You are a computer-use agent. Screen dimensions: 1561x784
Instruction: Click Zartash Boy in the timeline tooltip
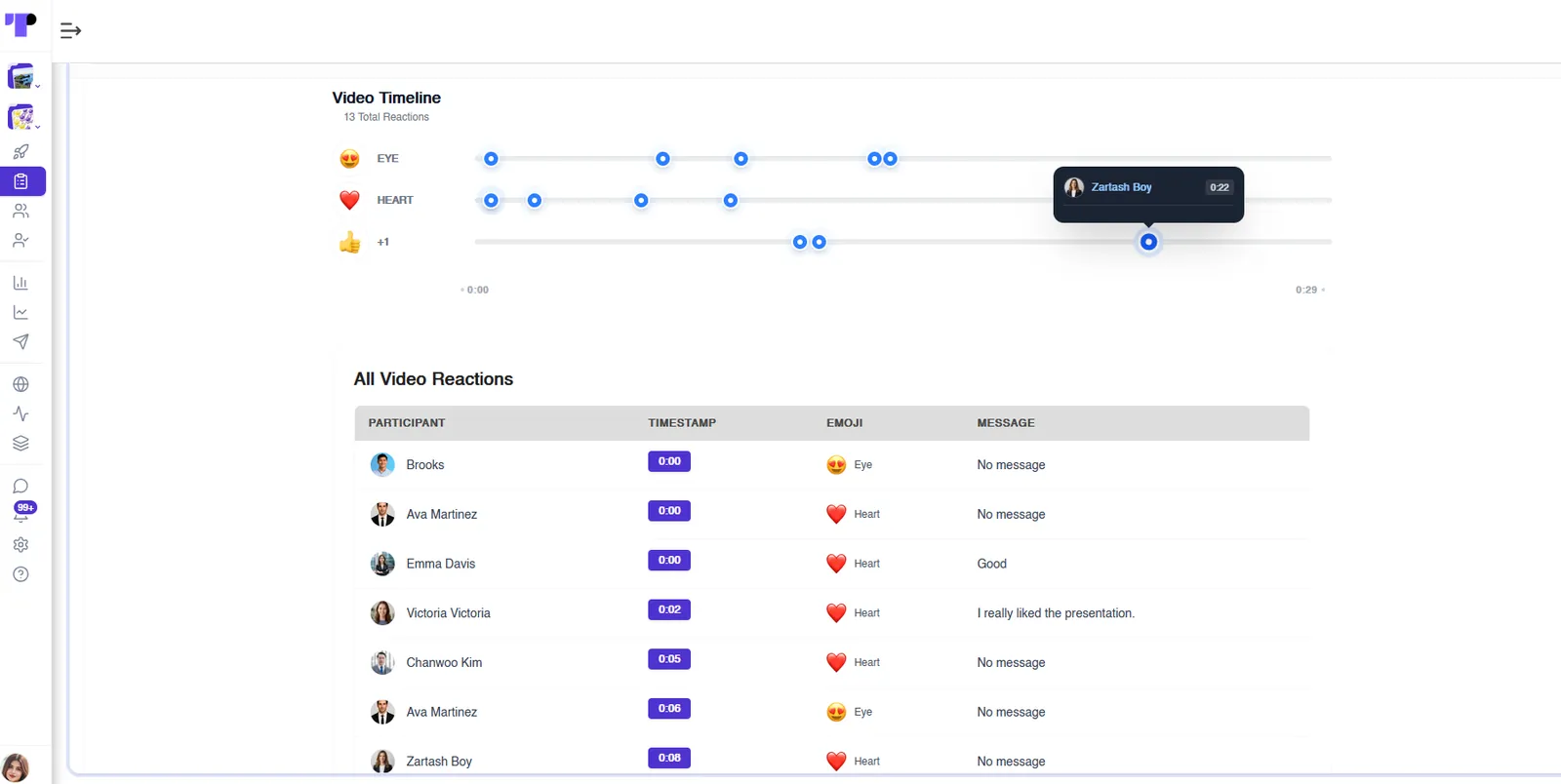1121,187
